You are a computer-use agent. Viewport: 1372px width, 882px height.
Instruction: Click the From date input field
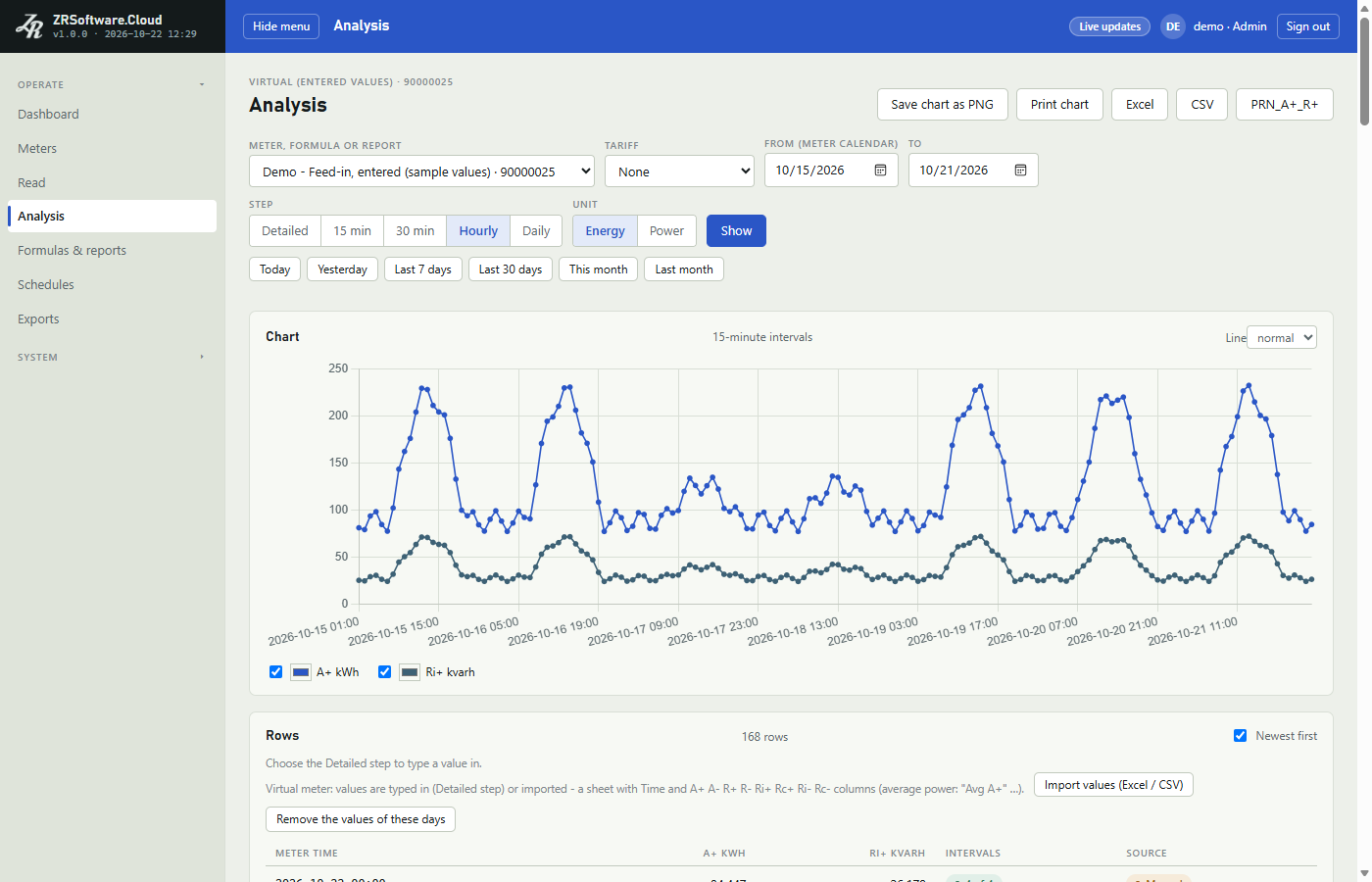click(831, 171)
